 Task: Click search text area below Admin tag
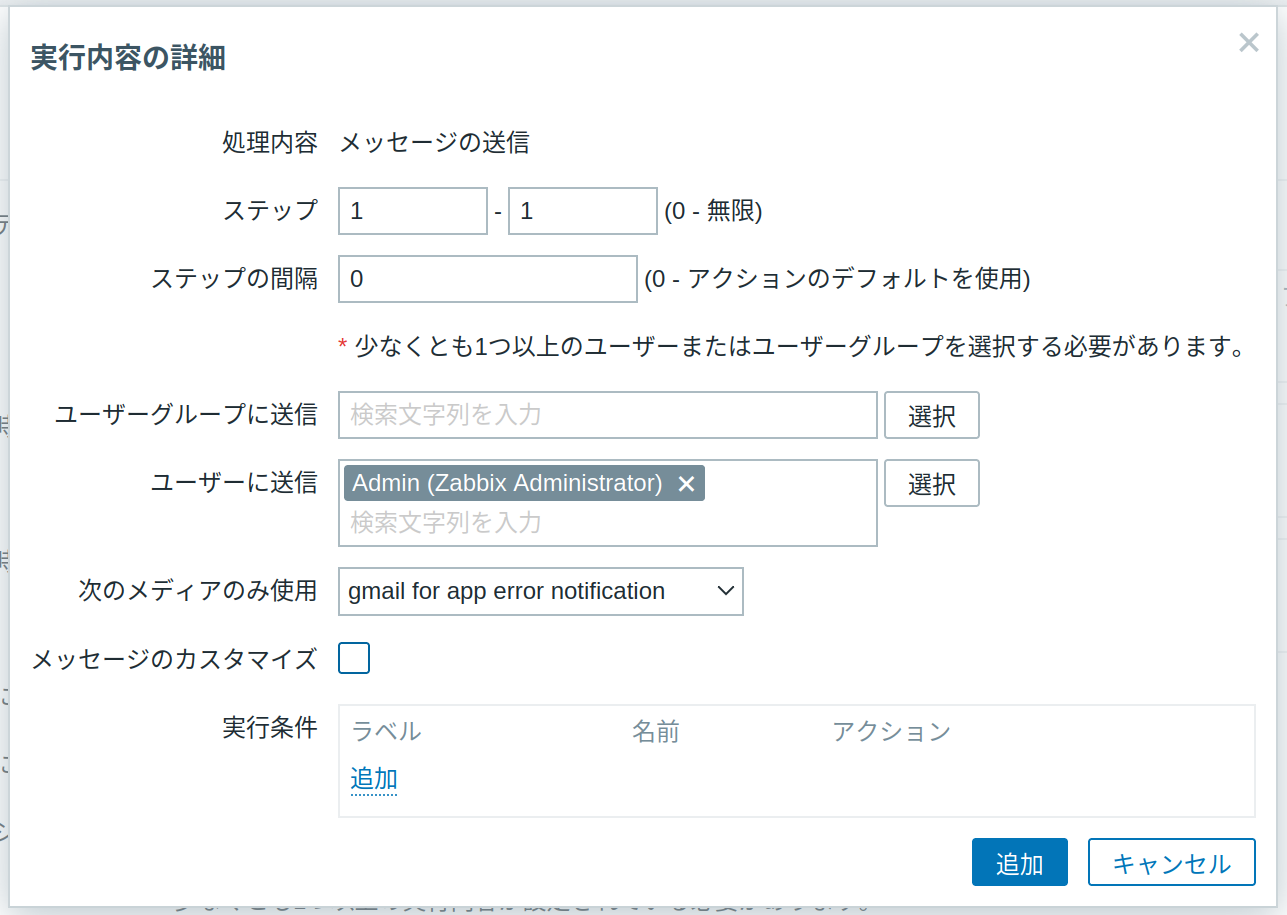tap(607, 523)
